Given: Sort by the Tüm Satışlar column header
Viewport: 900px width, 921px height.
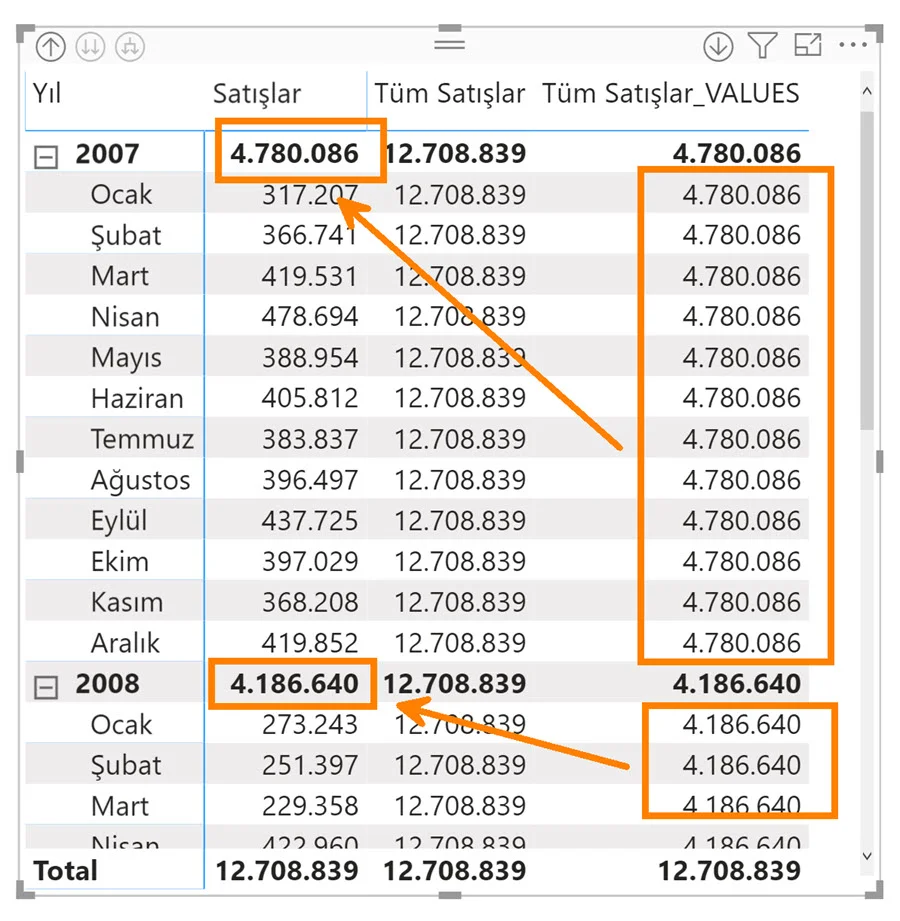Looking at the screenshot, I should [450, 94].
